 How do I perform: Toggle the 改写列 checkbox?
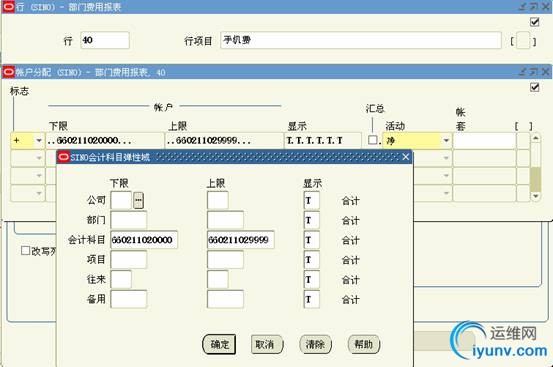[25, 250]
